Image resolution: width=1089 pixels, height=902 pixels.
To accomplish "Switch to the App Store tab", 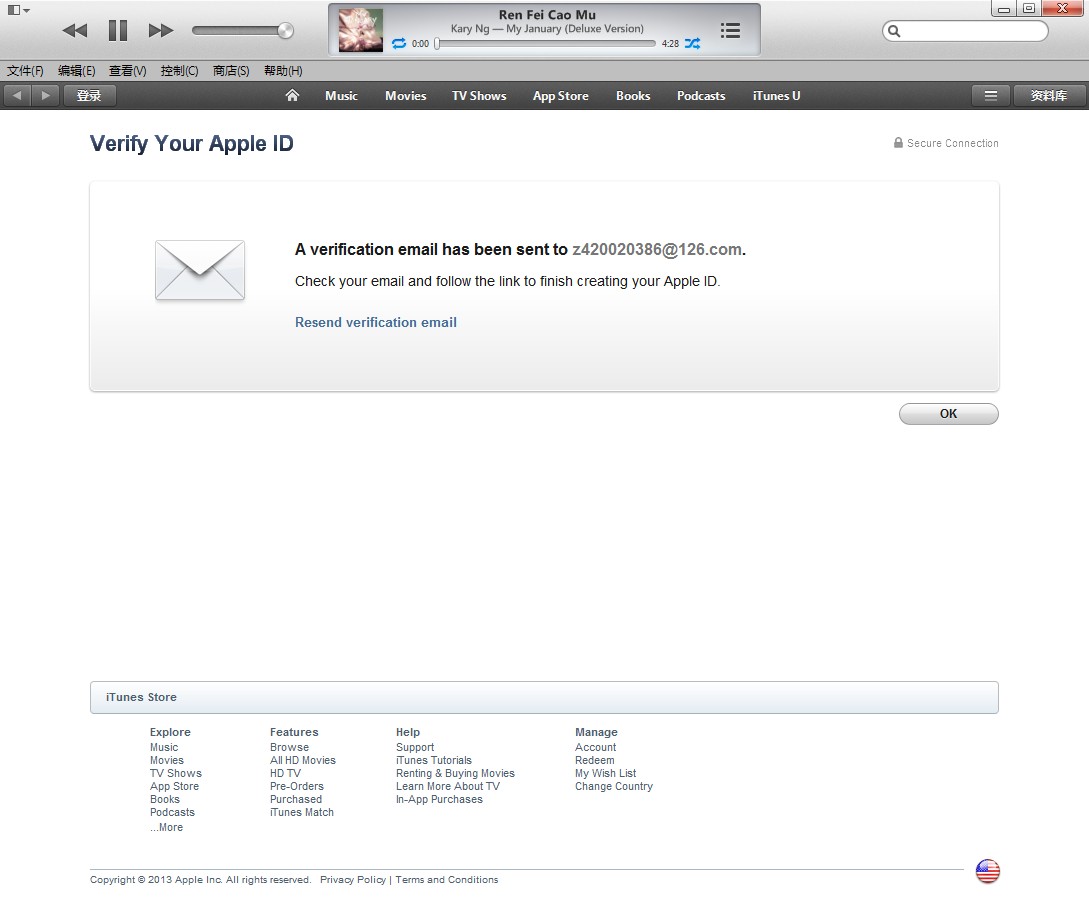I will pyautogui.click(x=560, y=96).
